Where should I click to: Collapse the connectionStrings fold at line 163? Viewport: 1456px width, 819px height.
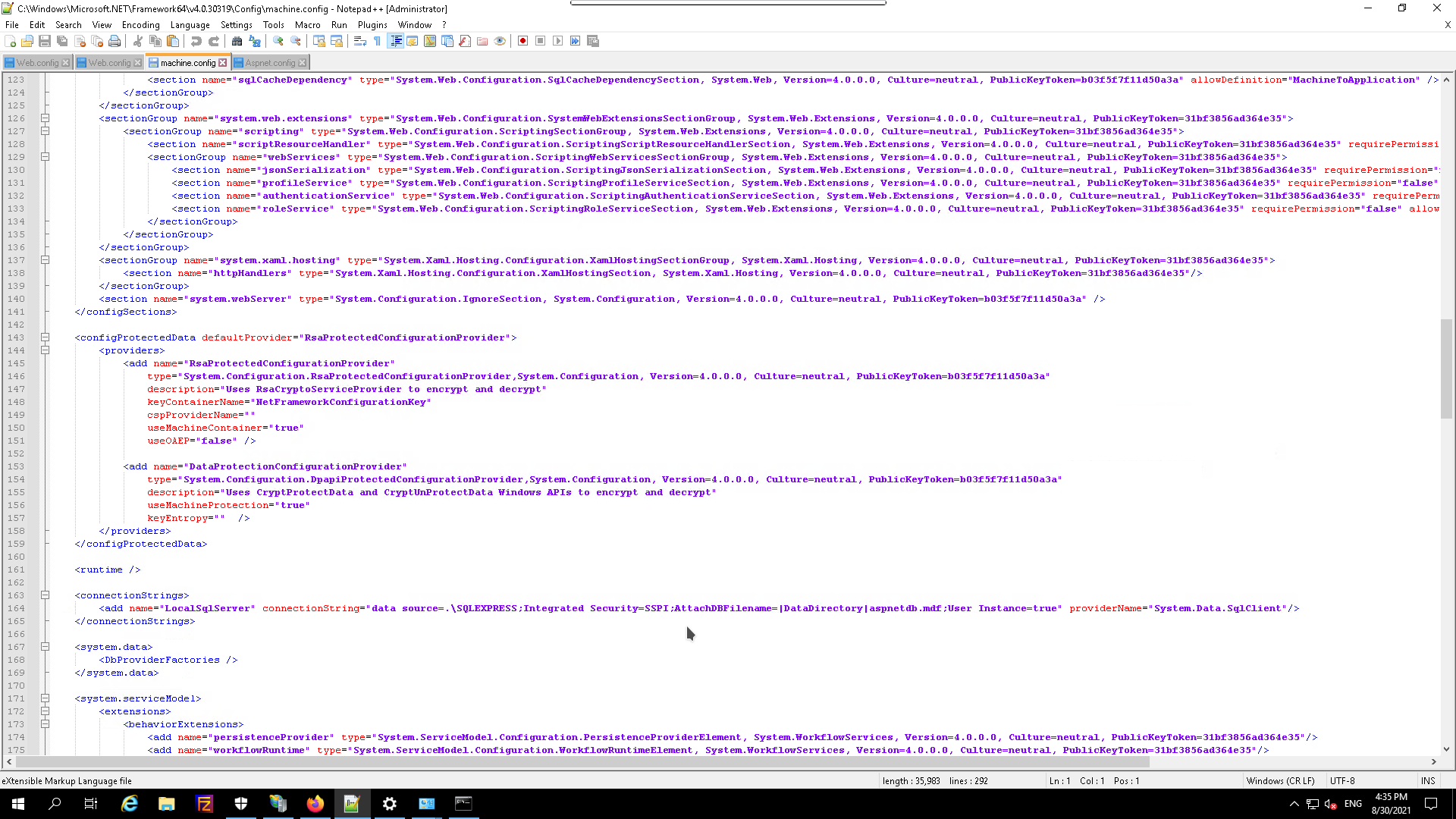[x=45, y=595]
